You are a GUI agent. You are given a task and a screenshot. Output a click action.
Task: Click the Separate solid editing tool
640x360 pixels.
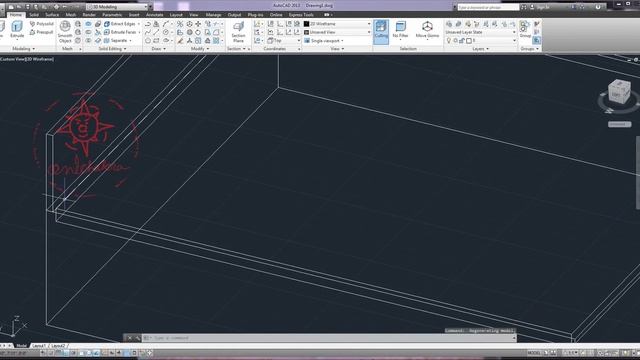click(116, 41)
